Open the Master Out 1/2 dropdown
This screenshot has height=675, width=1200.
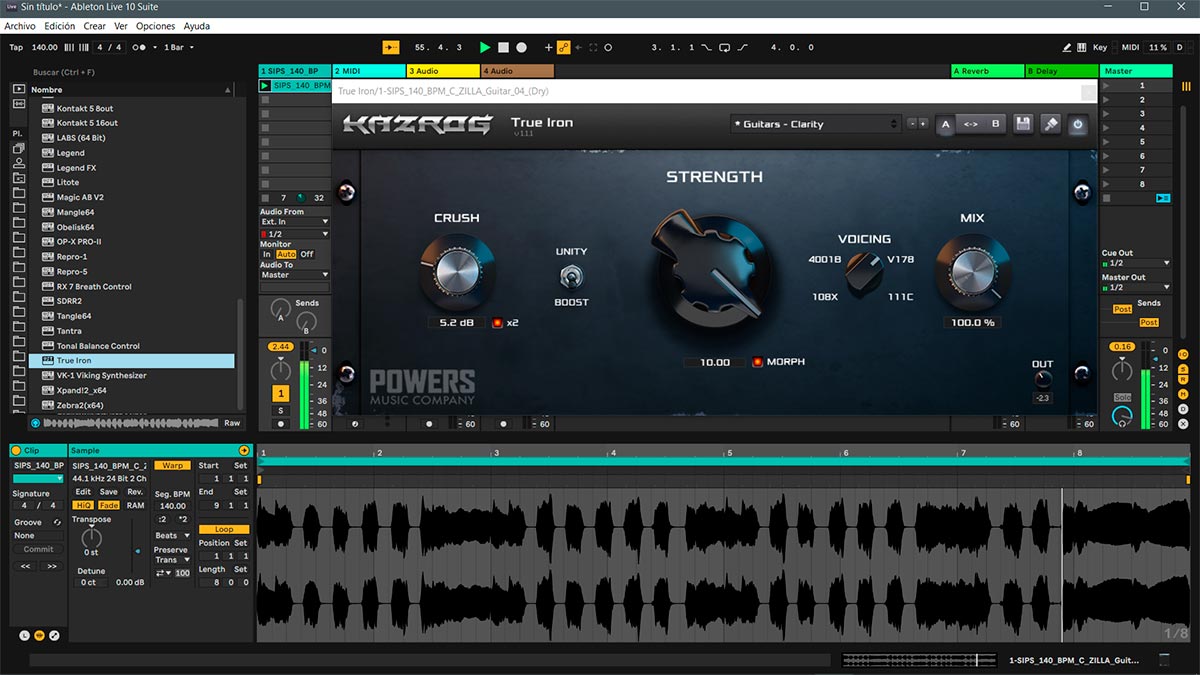tap(1136, 288)
